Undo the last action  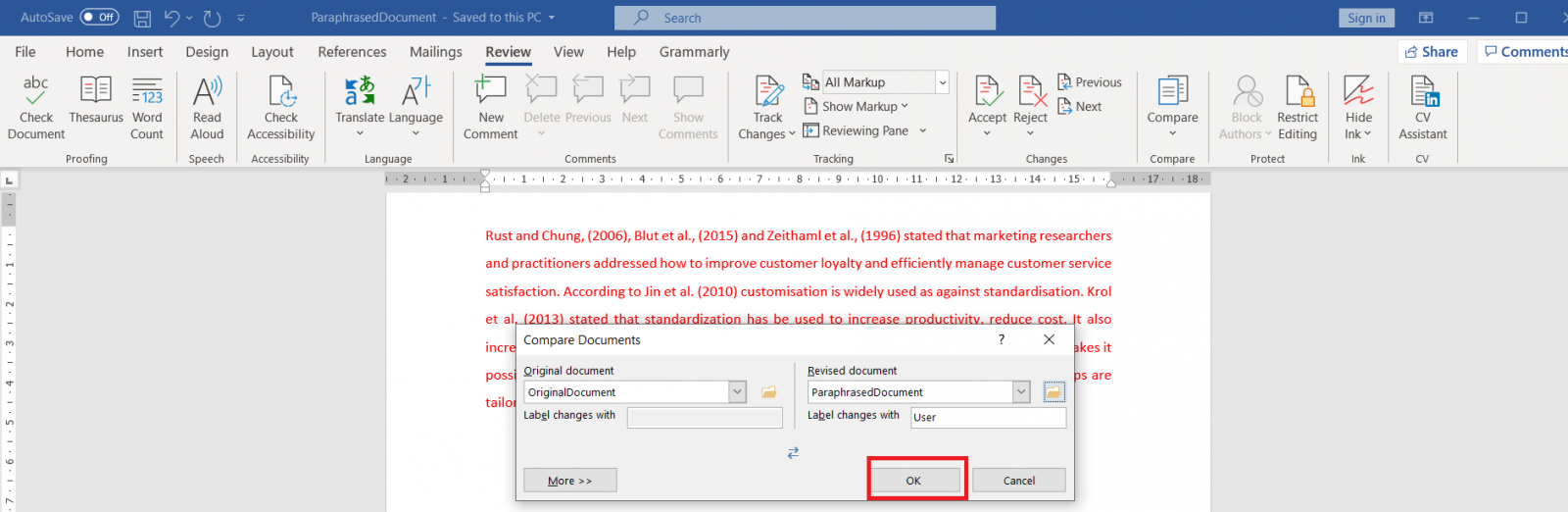[x=172, y=18]
